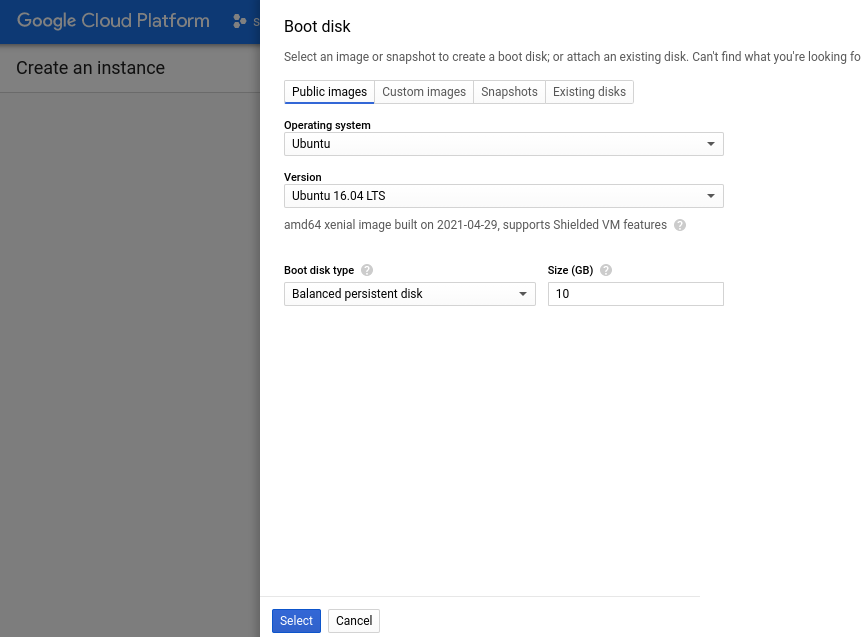The width and height of the screenshot is (861, 637).
Task: Switch to the Custom images tab
Action: coord(424,92)
